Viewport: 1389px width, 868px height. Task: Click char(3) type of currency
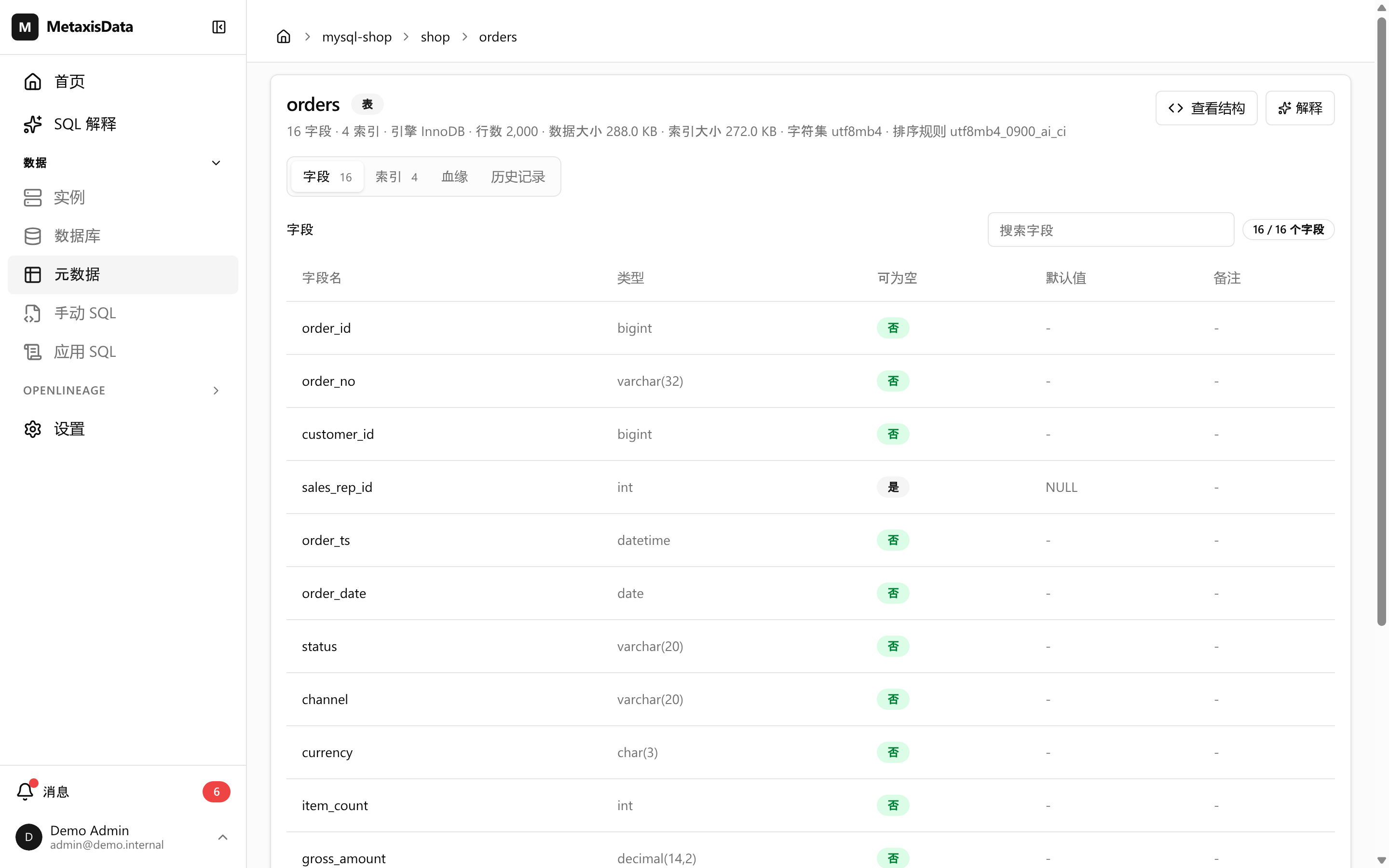(x=637, y=753)
